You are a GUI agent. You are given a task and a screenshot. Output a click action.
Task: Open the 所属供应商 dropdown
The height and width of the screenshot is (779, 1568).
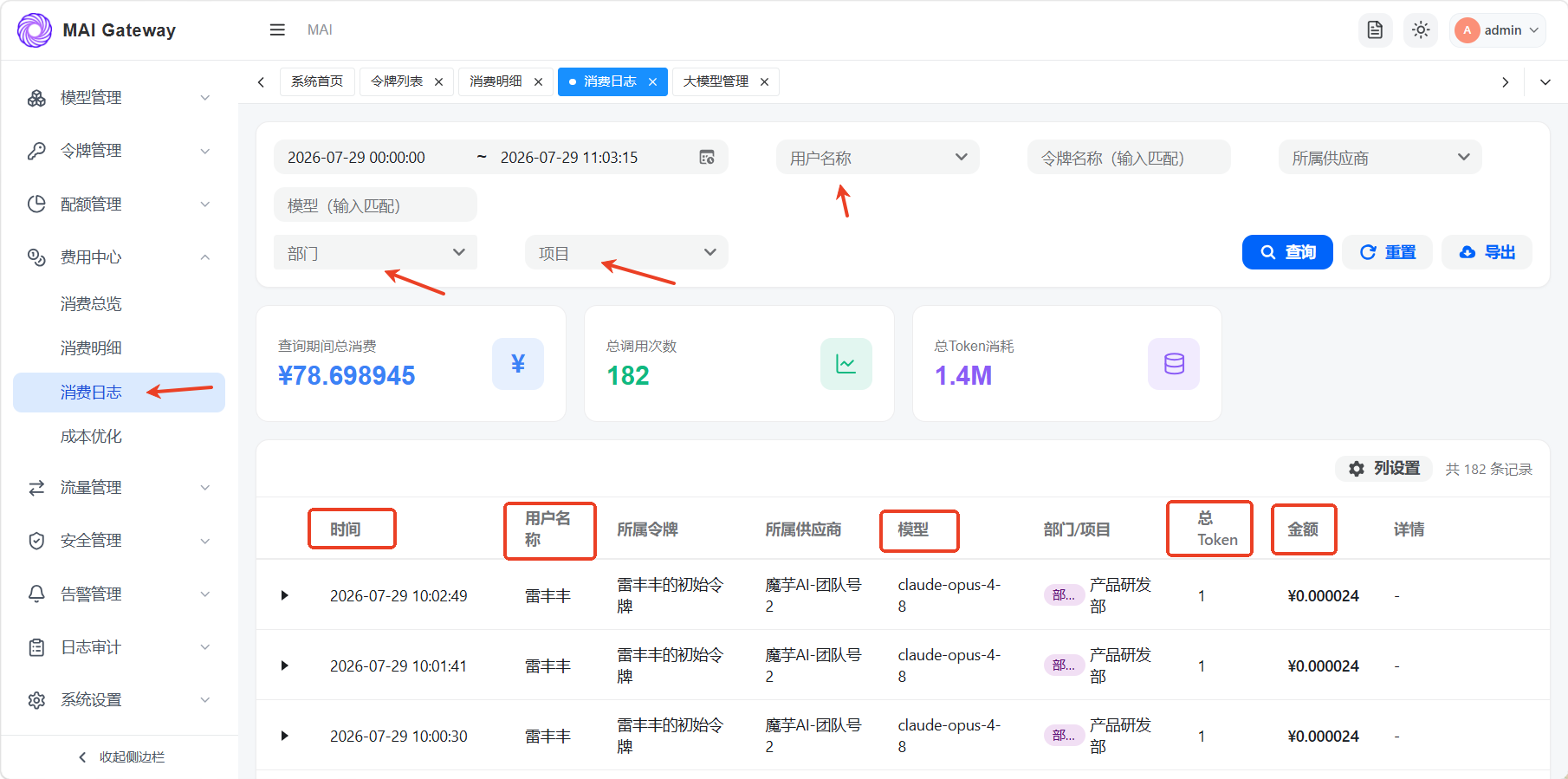[x=1380, y=157]
